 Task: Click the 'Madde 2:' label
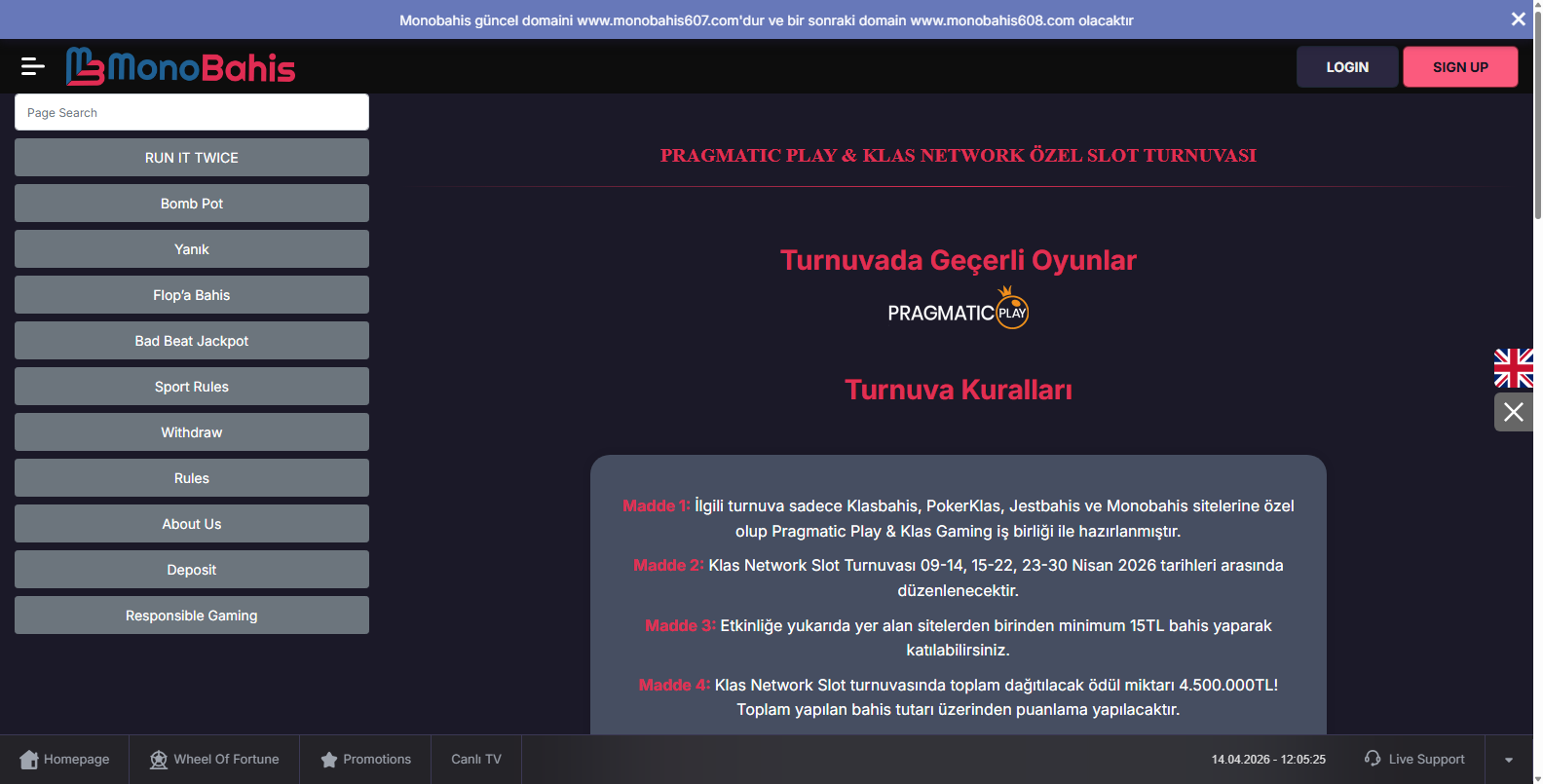click(x=668, y=565)
